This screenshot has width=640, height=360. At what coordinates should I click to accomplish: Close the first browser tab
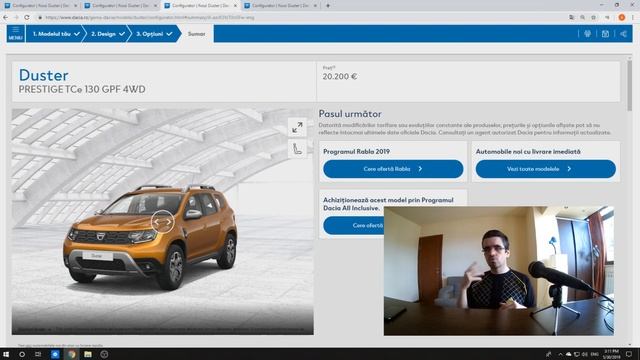point(75,6)
